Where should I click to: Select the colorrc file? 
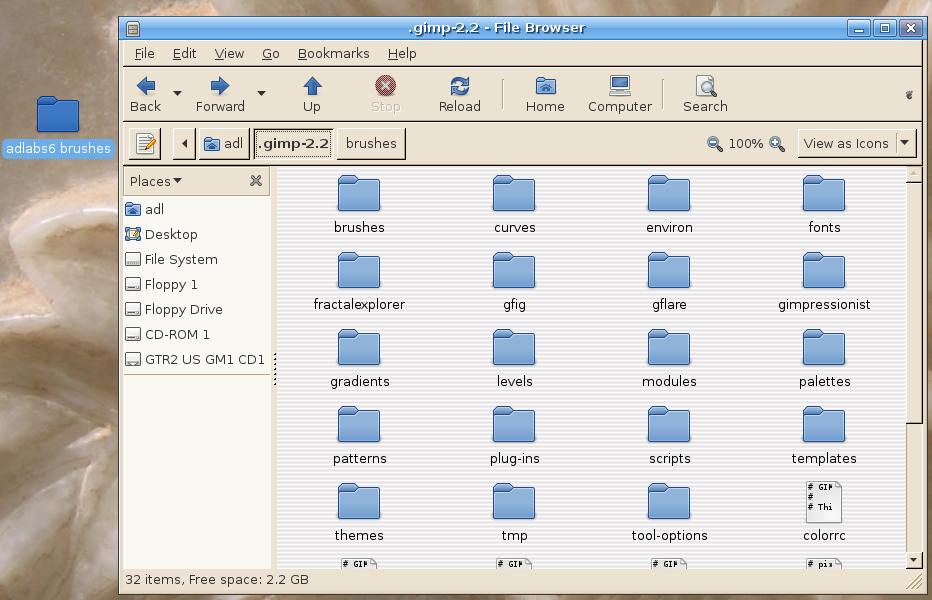[824, 512]
